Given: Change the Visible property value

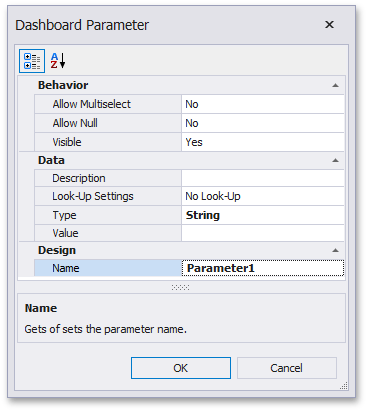Looking at the screenshot, I should 263,142.
